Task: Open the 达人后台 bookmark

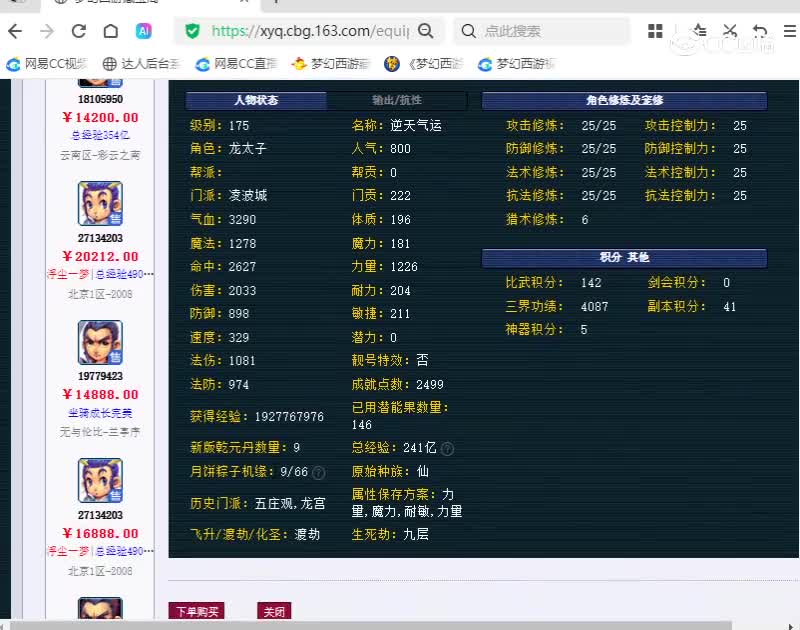Action: click(x=141, y=64)
